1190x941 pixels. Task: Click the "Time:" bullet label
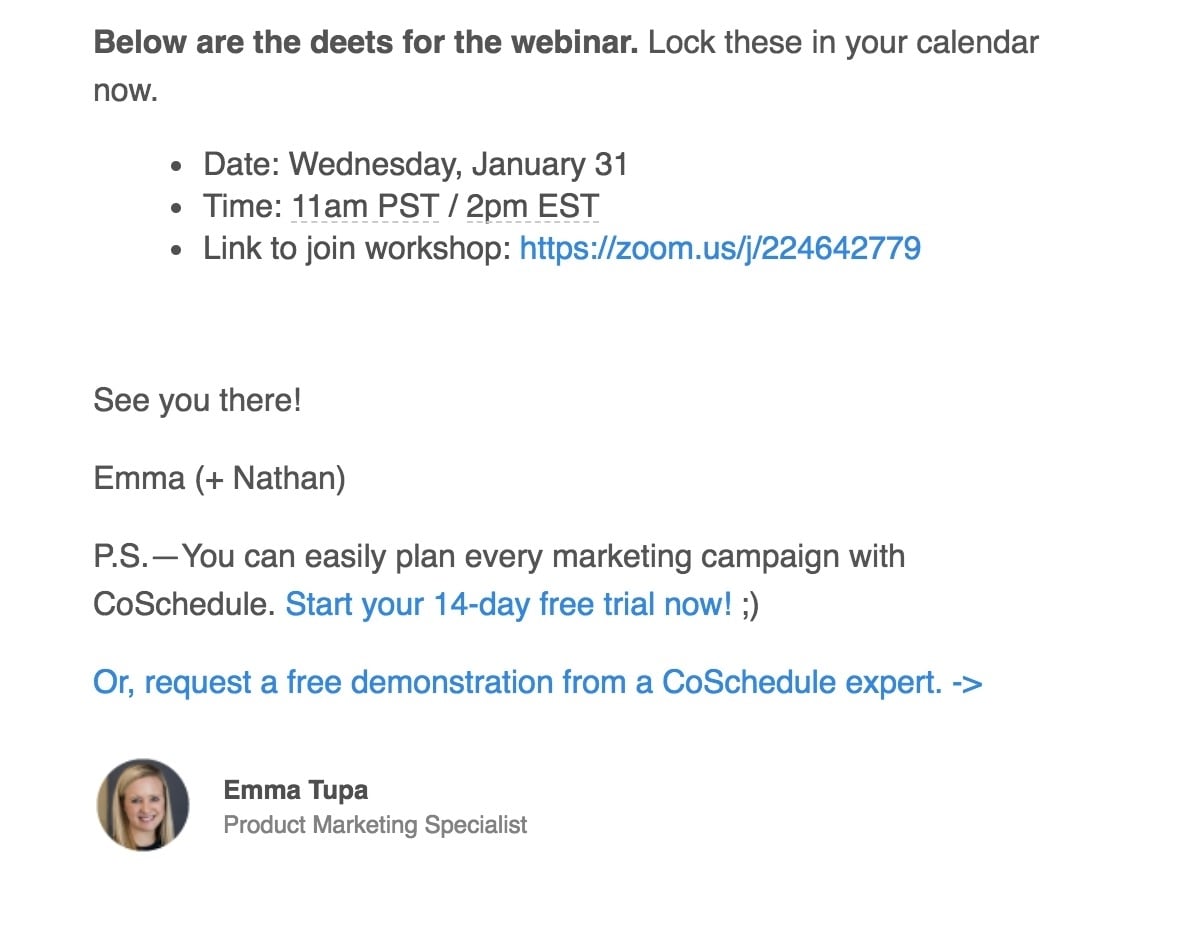(x=243, y=207)
